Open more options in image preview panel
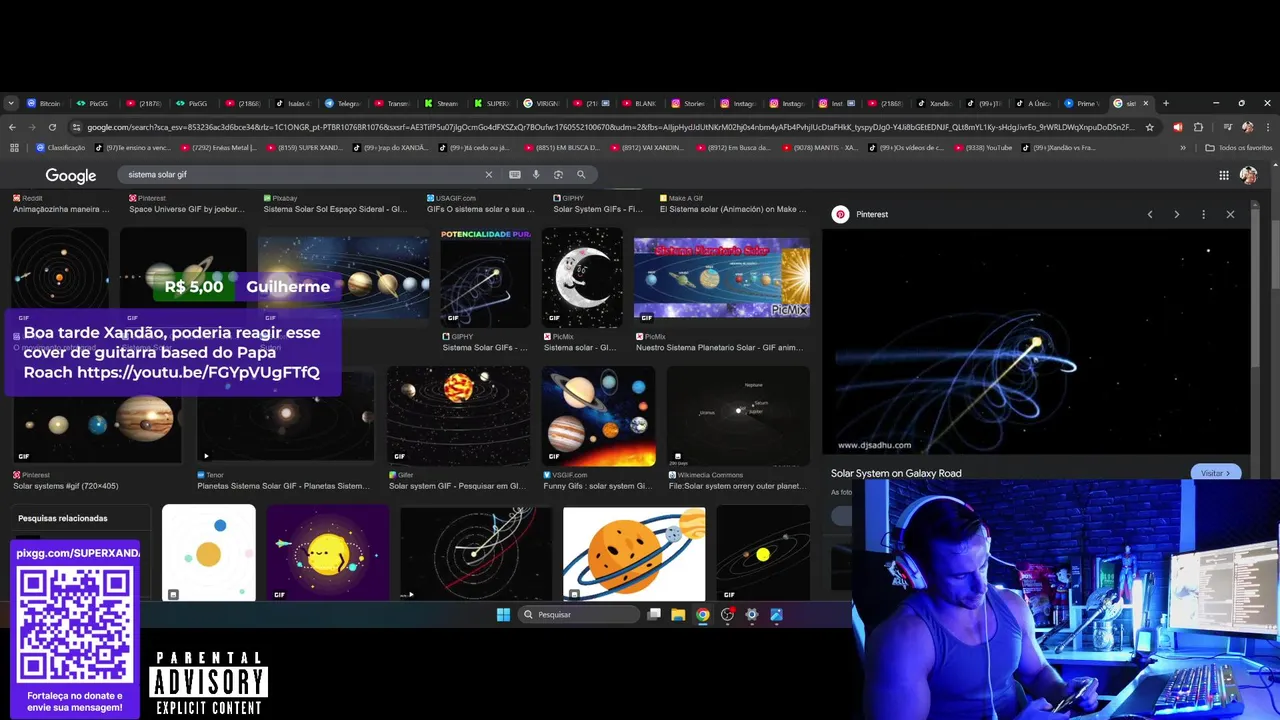Viewport: 1280px width, 720px height. click(x=1203, y=214)
